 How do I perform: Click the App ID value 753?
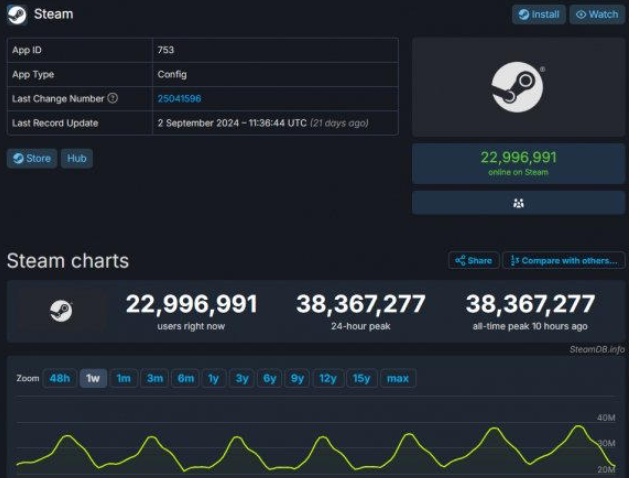[x=166, y=50]
